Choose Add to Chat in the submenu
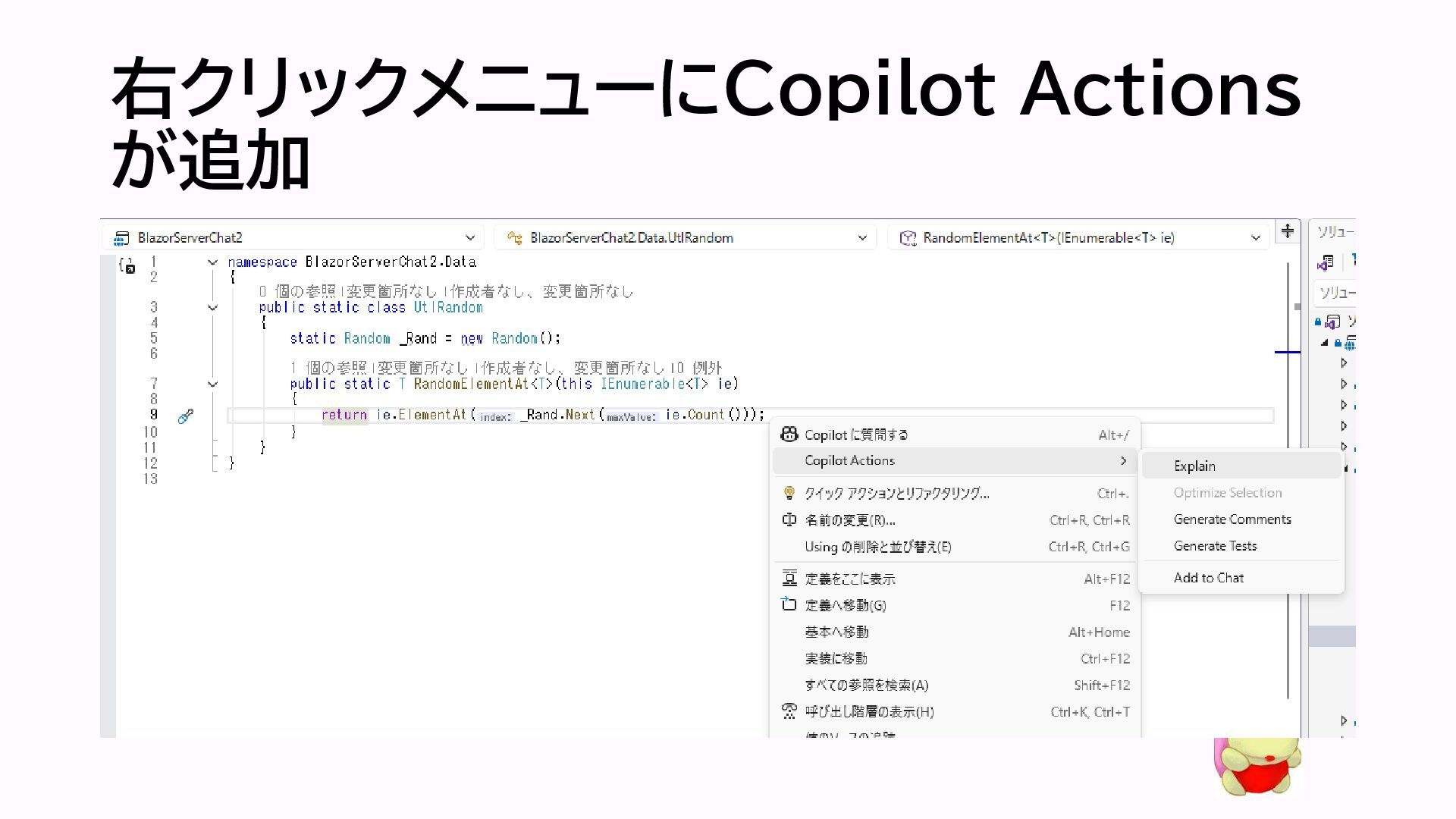1456x819 pixels. click(1241, 577)
